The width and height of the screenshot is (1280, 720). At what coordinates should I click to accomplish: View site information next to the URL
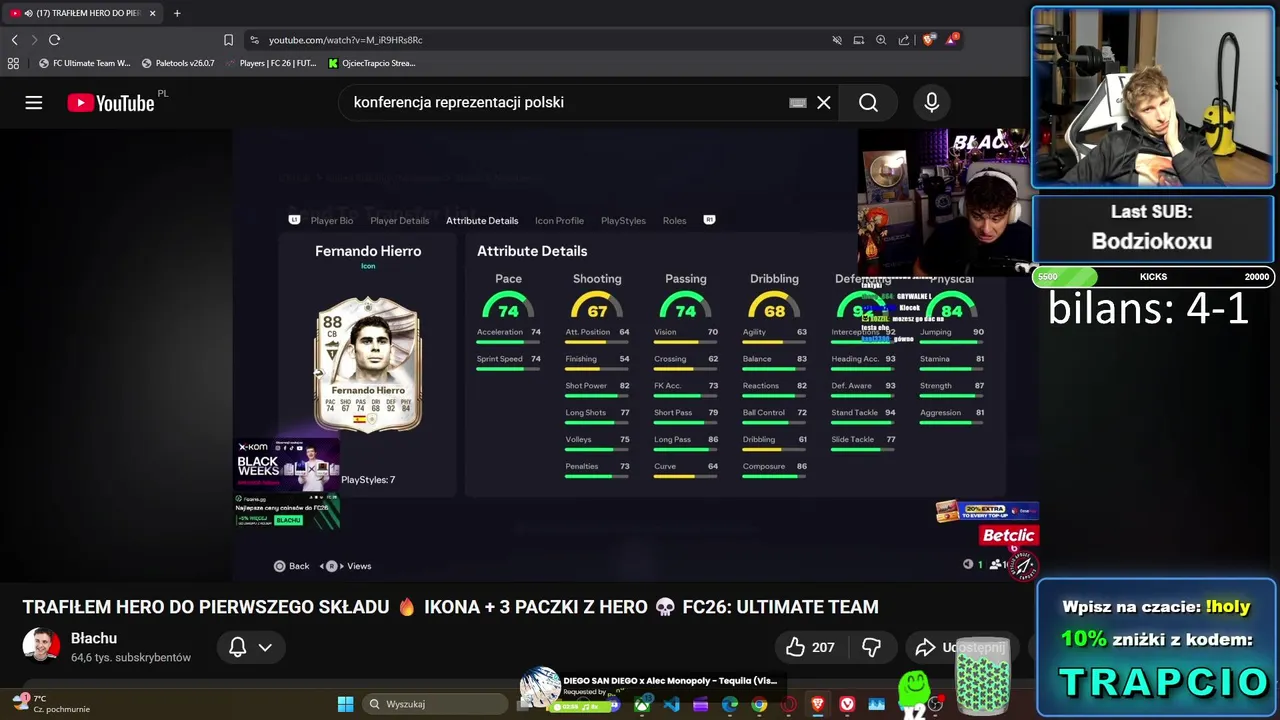tap(255, 40)
